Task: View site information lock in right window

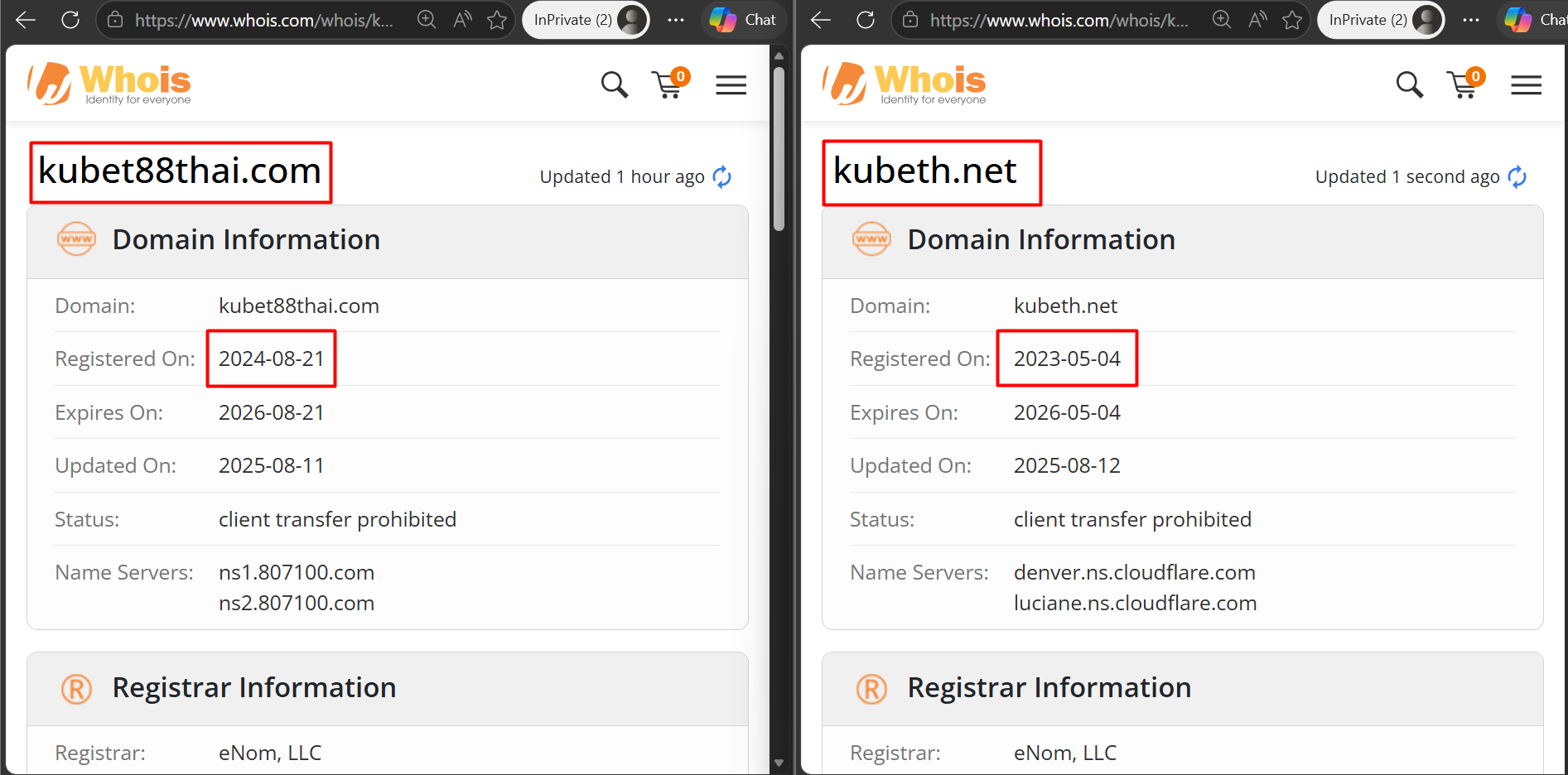Action: [x=911, y=20]
